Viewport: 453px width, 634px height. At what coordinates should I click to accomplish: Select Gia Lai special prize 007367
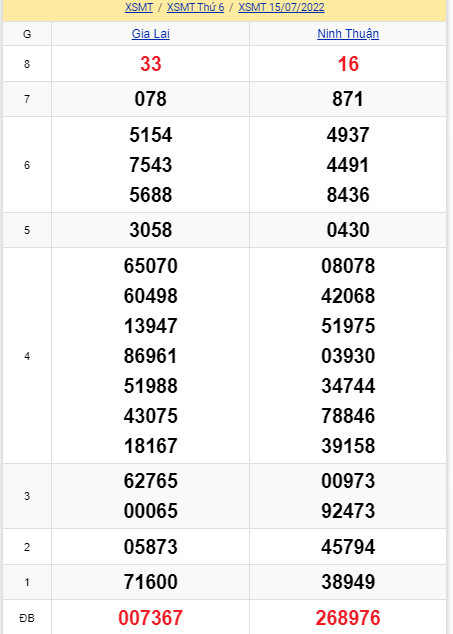(x=150, y=618)
